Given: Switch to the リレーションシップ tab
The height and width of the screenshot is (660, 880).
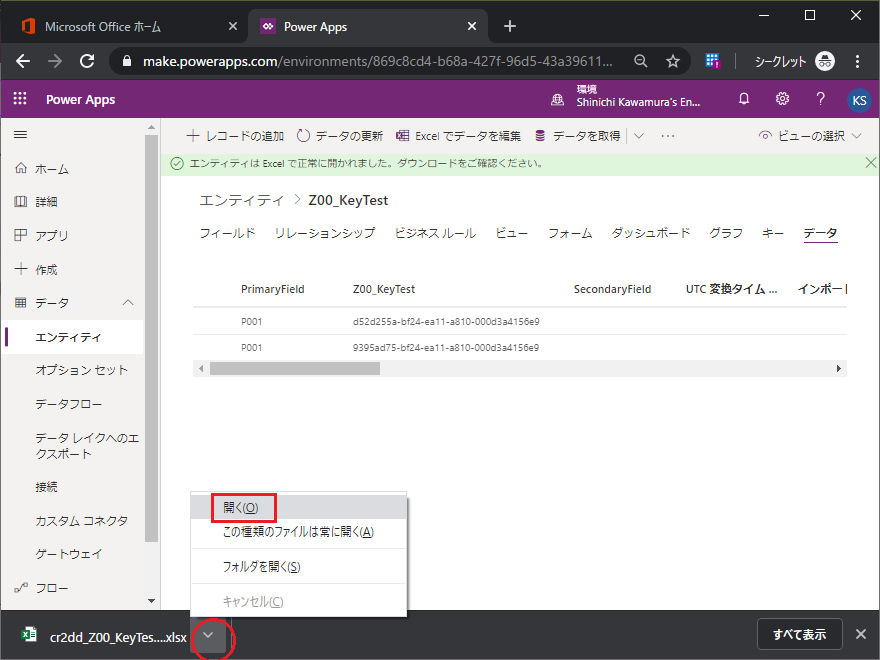Looking at the screenshot, I should tap(325, 233).
